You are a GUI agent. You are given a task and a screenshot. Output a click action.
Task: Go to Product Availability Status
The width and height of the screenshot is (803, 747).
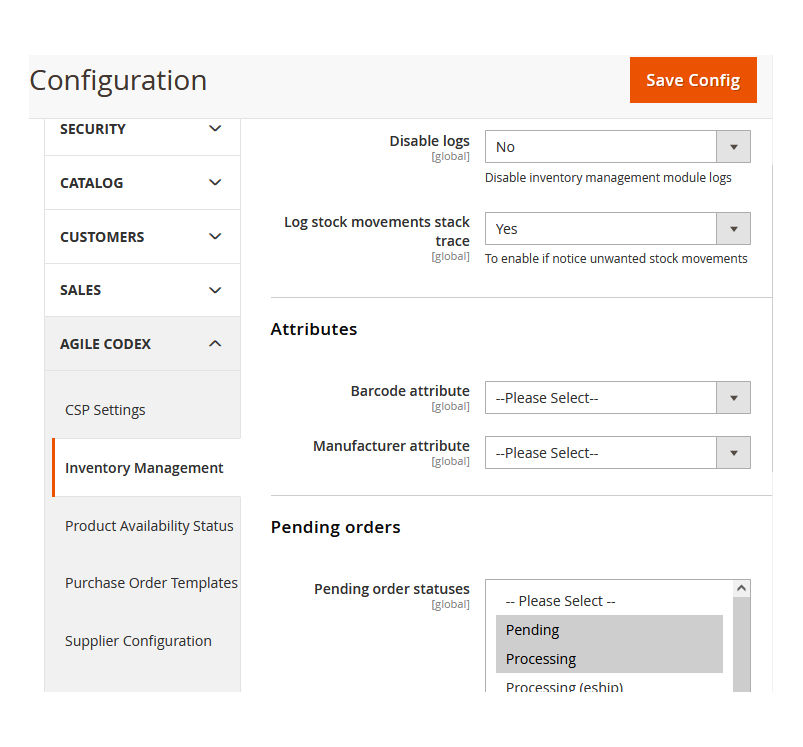click(x=149, y=526)
